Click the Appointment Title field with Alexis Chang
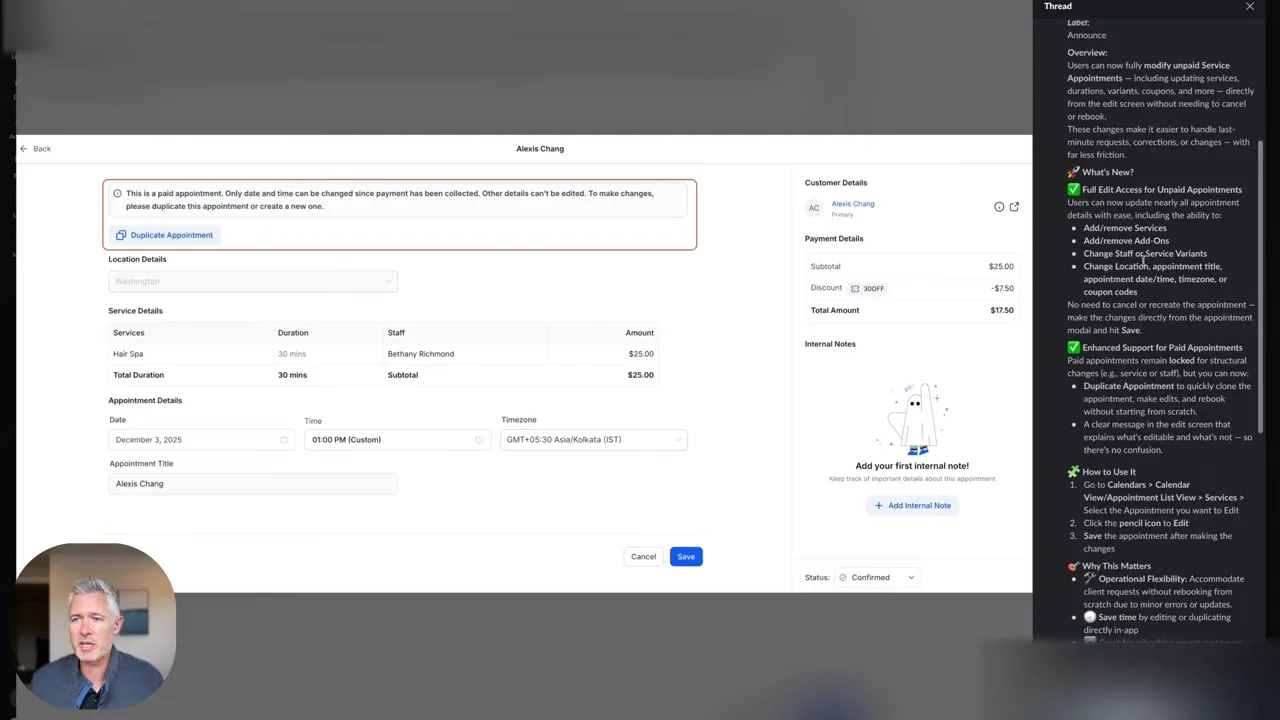Image resolution: width=1280 pixels, height=720 pixels. tap(253, 484)
